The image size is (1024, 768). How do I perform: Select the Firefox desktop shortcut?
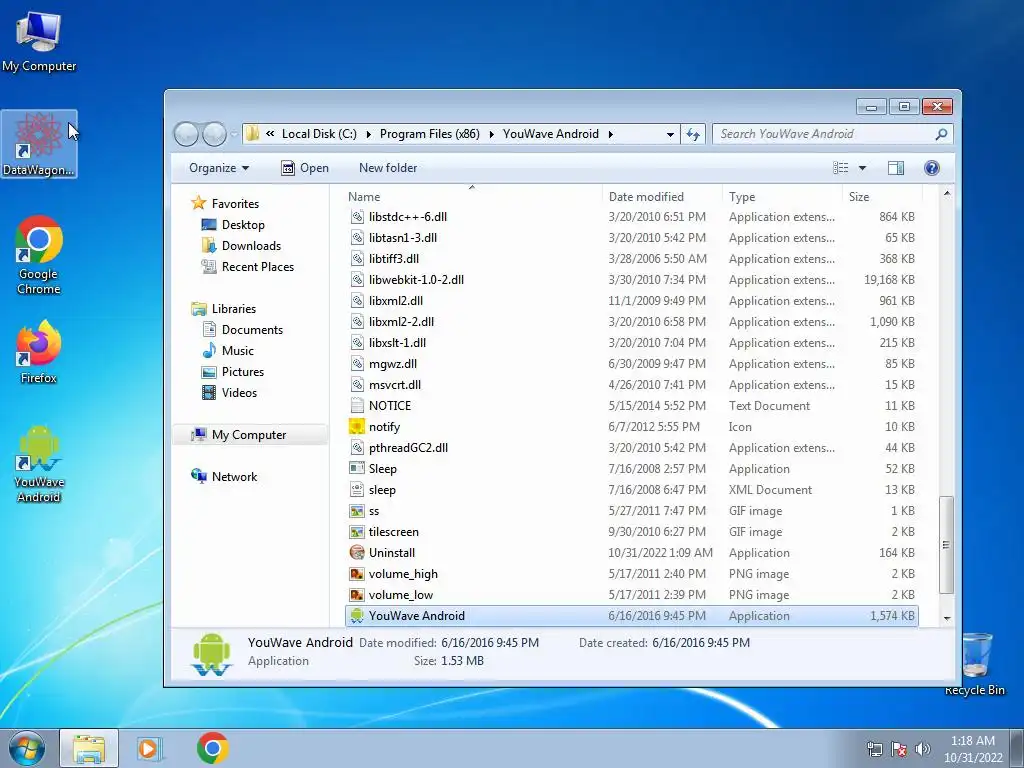point(39,353)
